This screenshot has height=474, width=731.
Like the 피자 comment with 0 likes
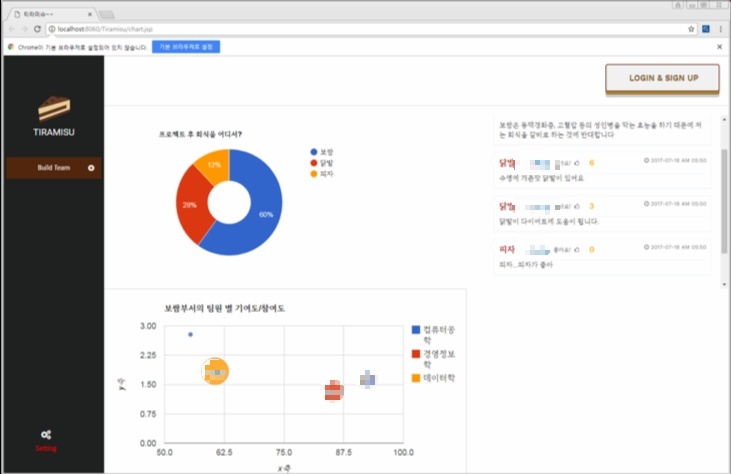pos(577,250)
